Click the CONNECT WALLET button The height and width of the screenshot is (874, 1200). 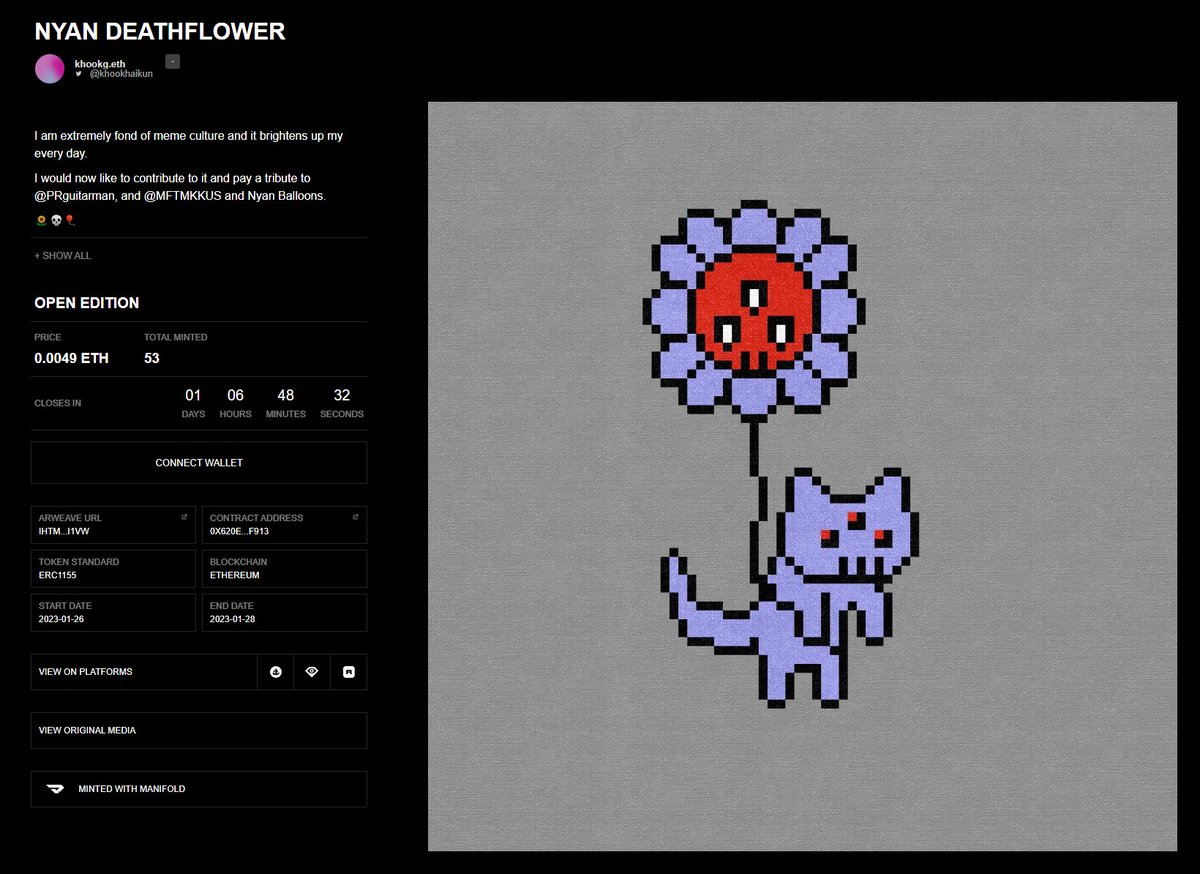199,463
